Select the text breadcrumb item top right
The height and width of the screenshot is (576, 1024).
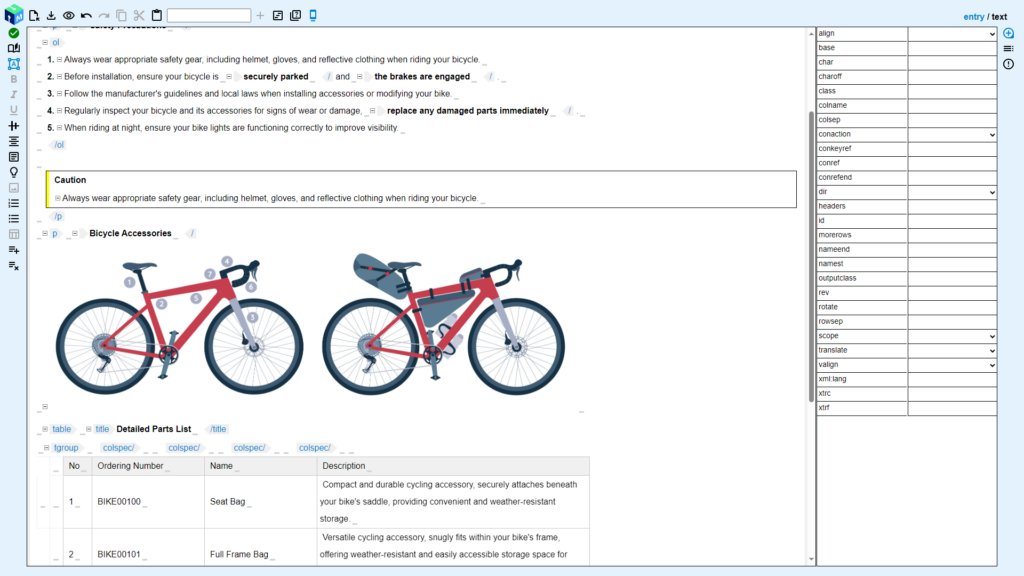click(x=999, y=16)
